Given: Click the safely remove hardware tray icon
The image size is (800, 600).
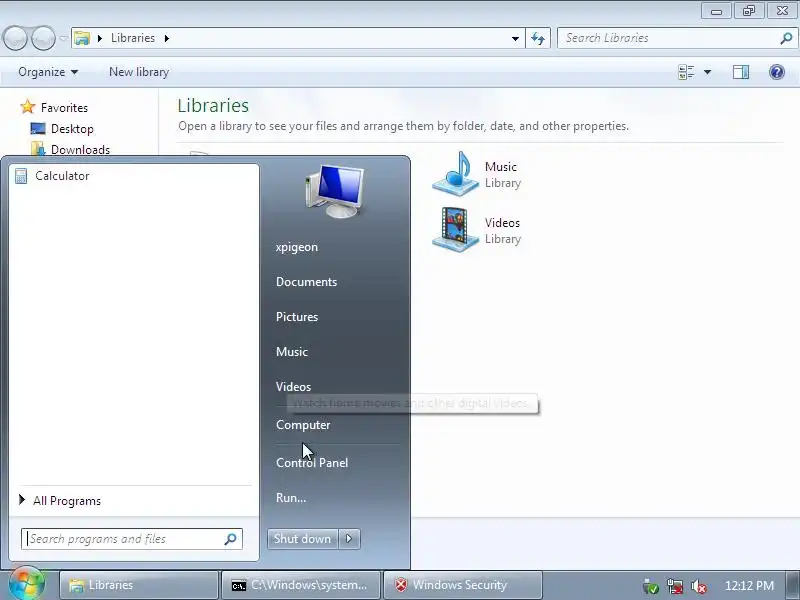Looking at the screenshot, I should [x=650, y=587].
